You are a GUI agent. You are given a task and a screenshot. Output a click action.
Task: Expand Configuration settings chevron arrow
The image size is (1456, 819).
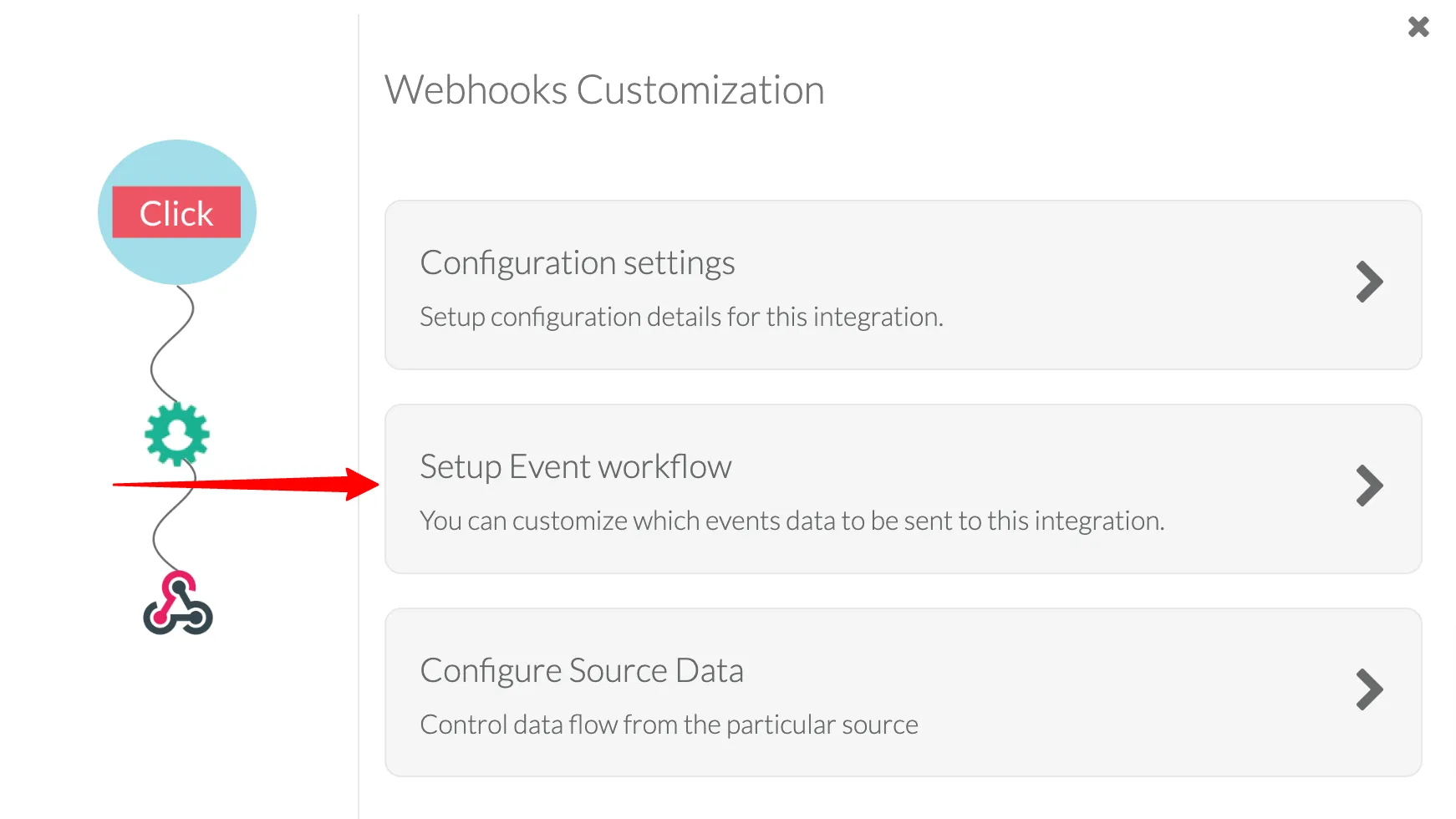pos(1369,282)
